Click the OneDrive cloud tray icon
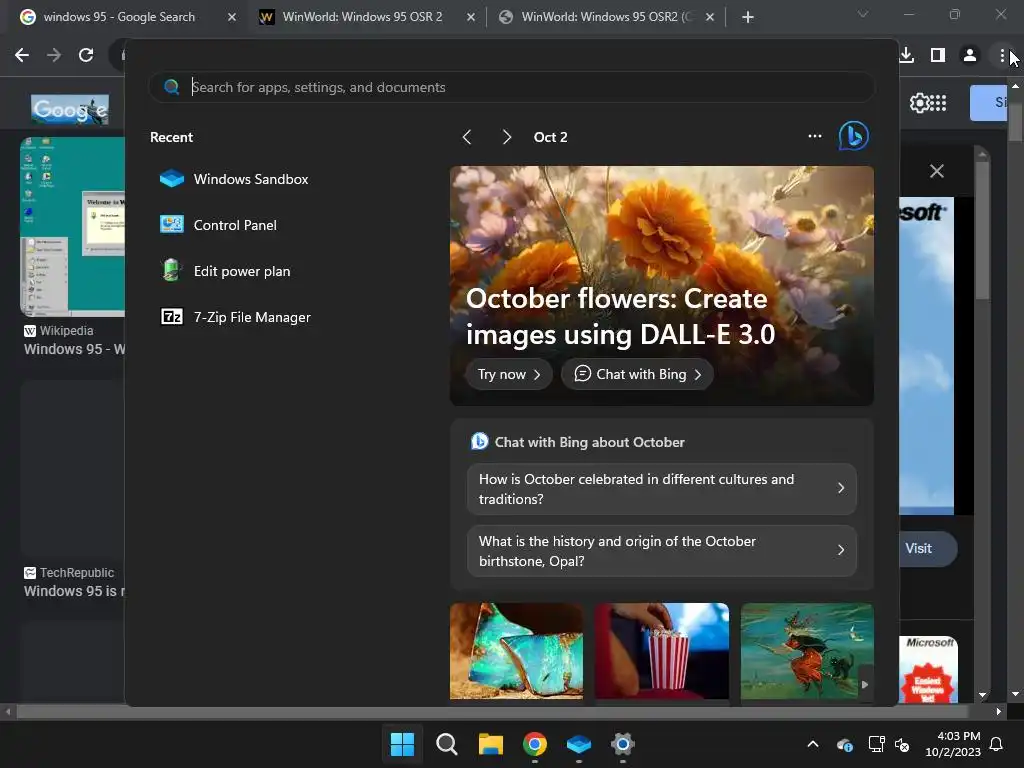Image resolution: width=1024 pixels, height=768 pixels. (x=844, y=744)
